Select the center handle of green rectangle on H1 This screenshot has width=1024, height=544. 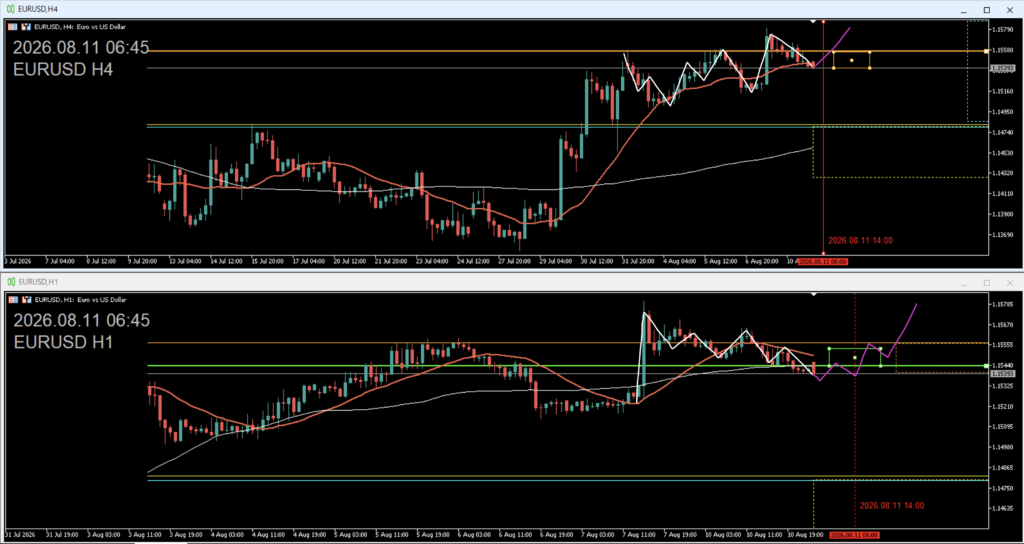(x=854, y=357)
